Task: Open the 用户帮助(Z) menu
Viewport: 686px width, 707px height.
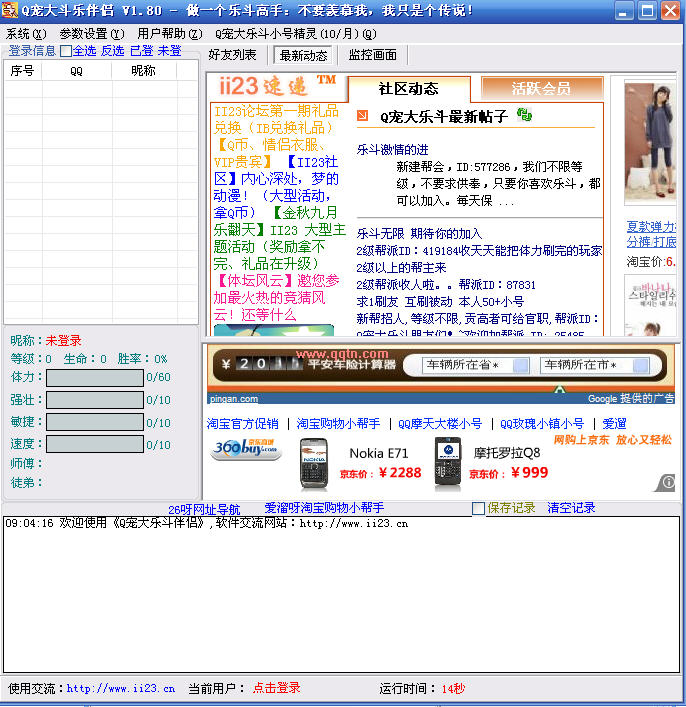Action: click(x=170, y=34)
